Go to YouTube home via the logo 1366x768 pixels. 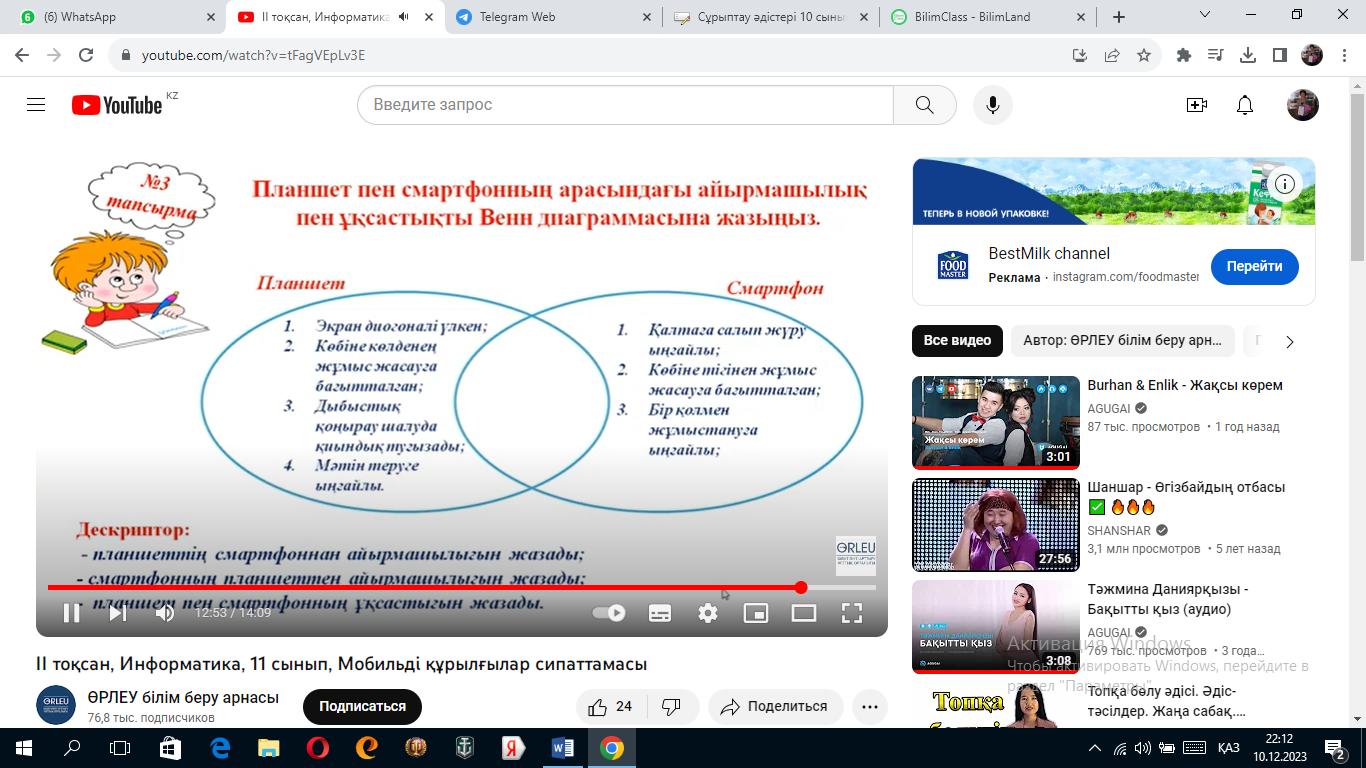[x=117, y=105]
